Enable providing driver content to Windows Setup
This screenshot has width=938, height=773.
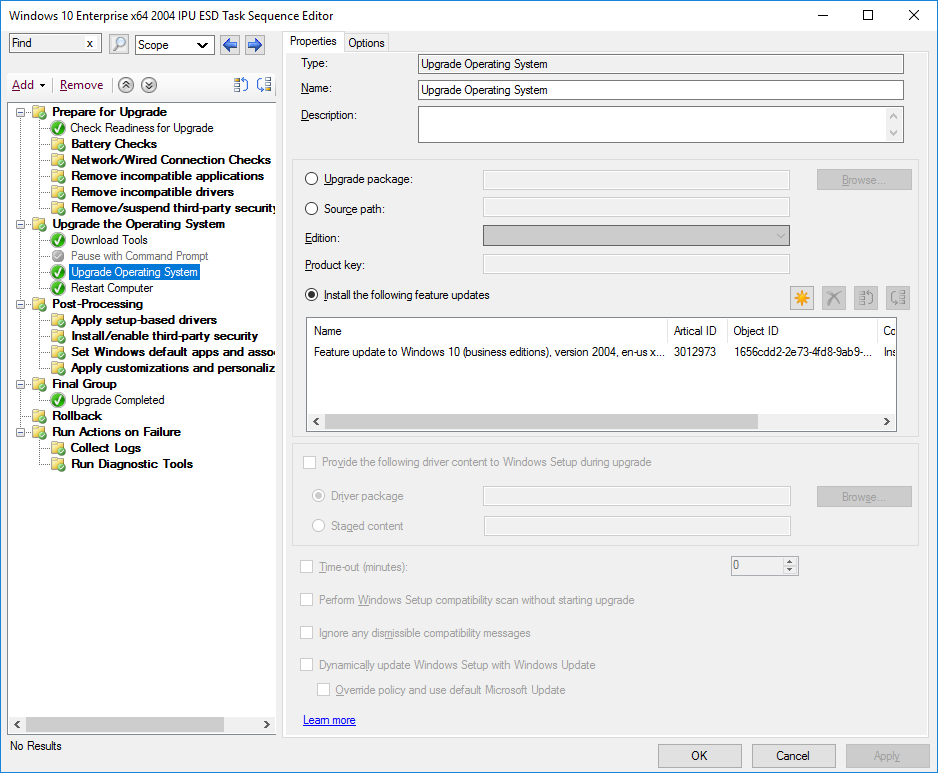coord(309,462)
